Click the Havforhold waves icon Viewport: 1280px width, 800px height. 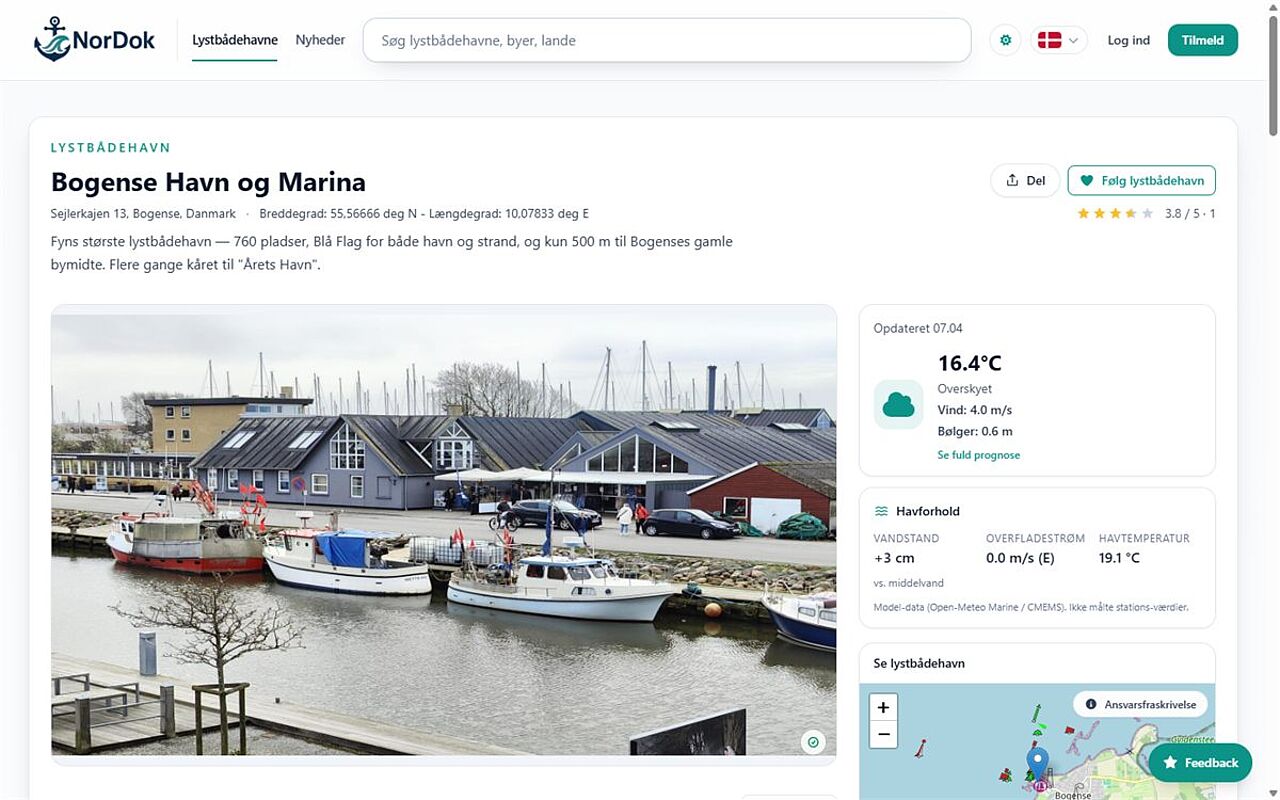click(881, 511)
